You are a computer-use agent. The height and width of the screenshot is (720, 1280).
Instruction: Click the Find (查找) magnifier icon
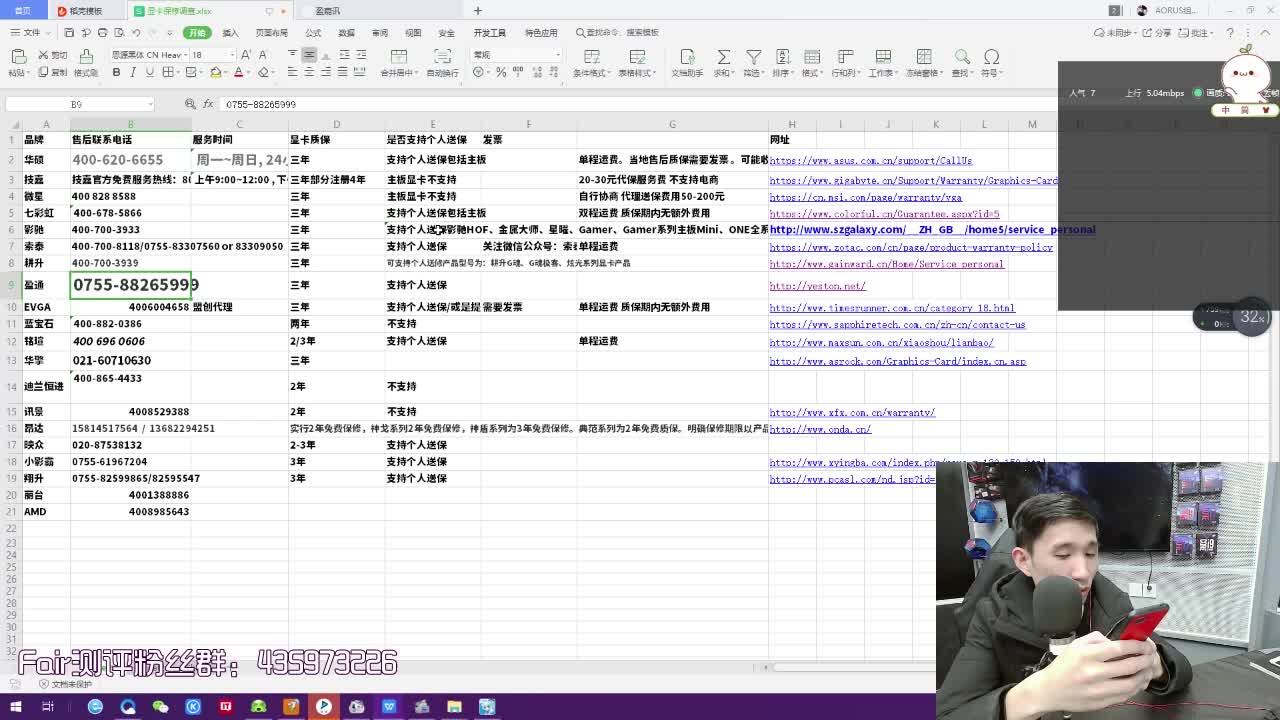962,56
